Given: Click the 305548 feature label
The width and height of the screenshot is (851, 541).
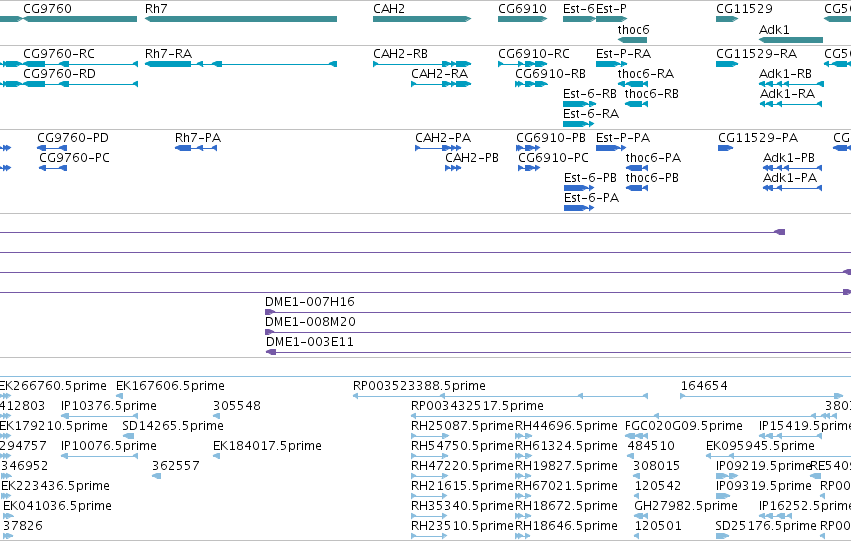Looking at the screenshot, I should [237, 405].
